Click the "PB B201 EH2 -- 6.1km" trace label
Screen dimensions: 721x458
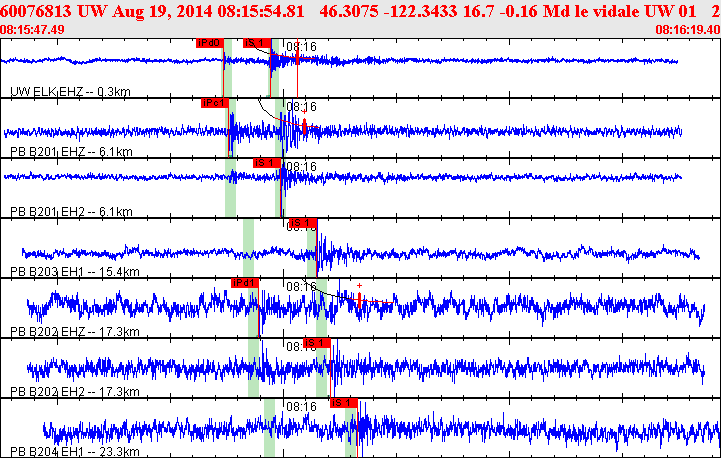tap(71, 212)
